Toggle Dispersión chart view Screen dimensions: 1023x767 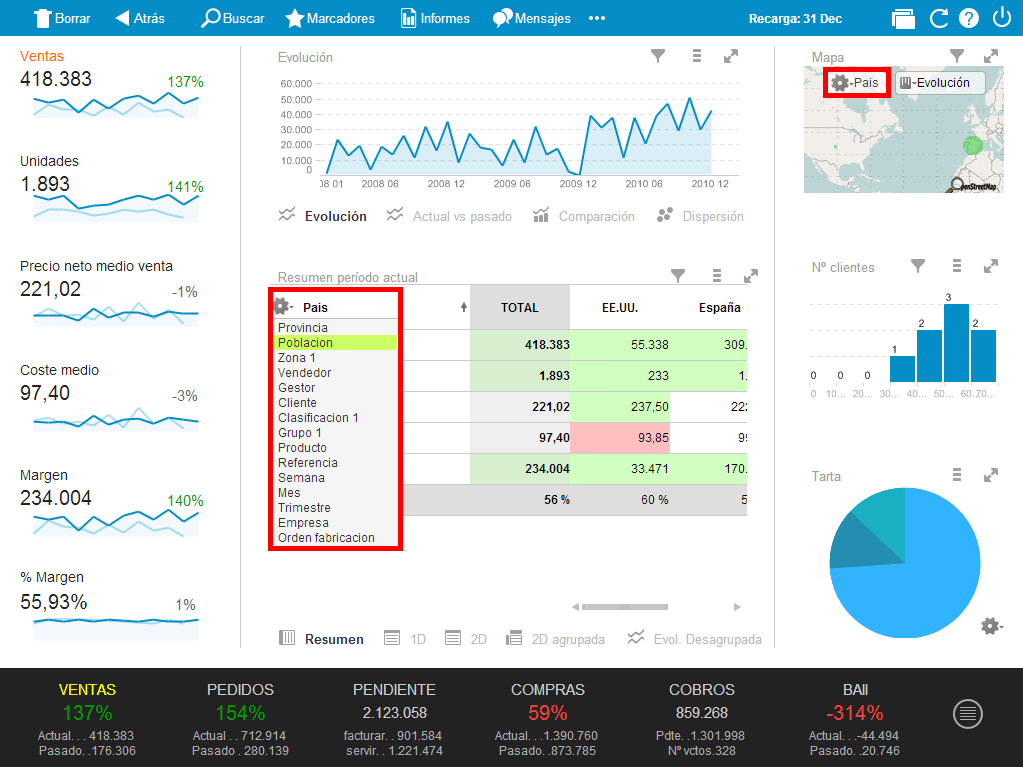pyautogui.click(x=700, y=216)
